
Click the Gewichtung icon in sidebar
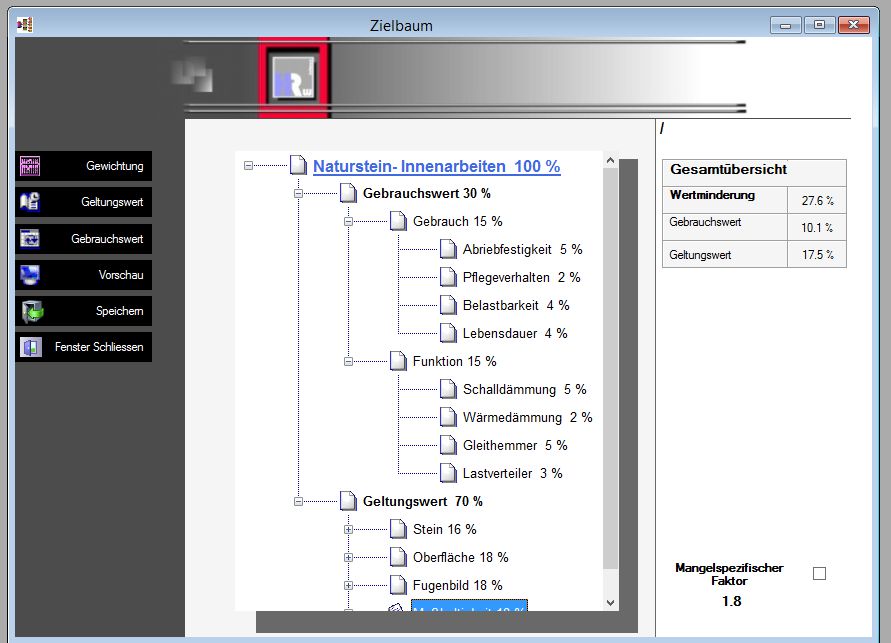30,166
